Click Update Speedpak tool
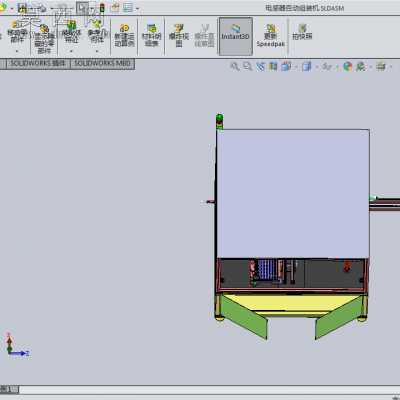This screenshot has width=400, height=400. pos(270,36)
